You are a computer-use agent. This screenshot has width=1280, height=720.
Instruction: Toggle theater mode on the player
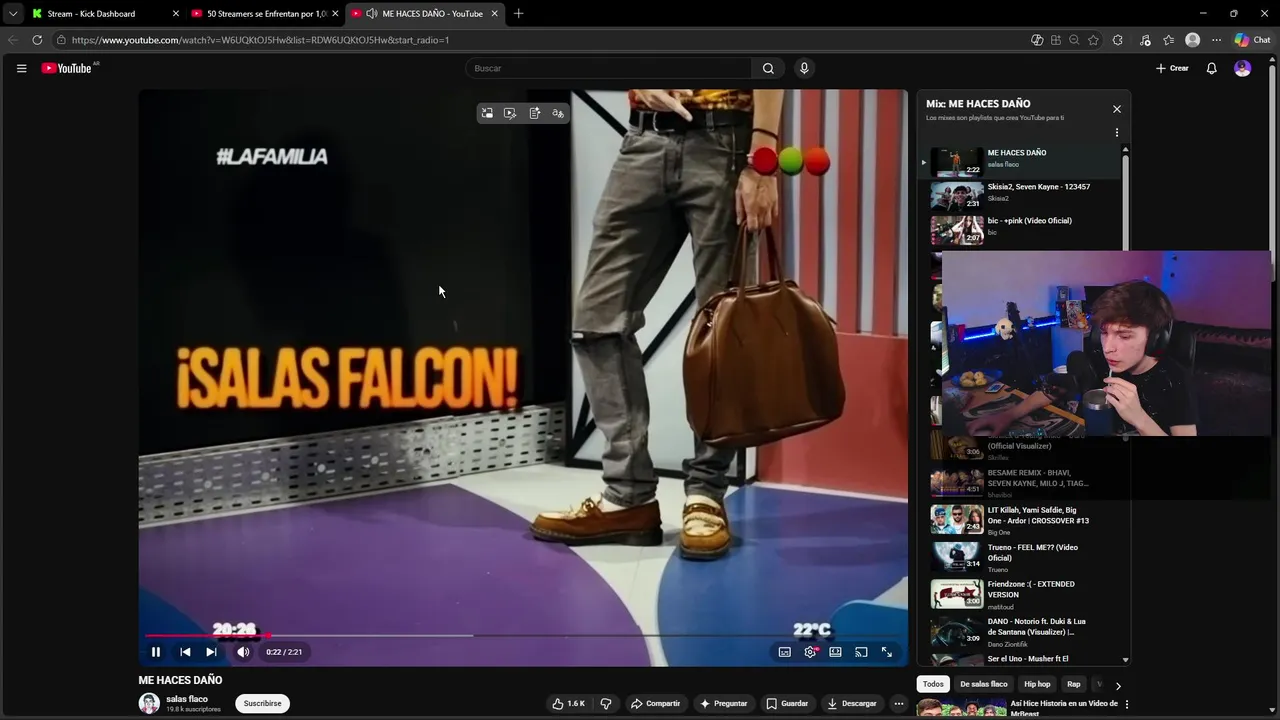point(835,652)
